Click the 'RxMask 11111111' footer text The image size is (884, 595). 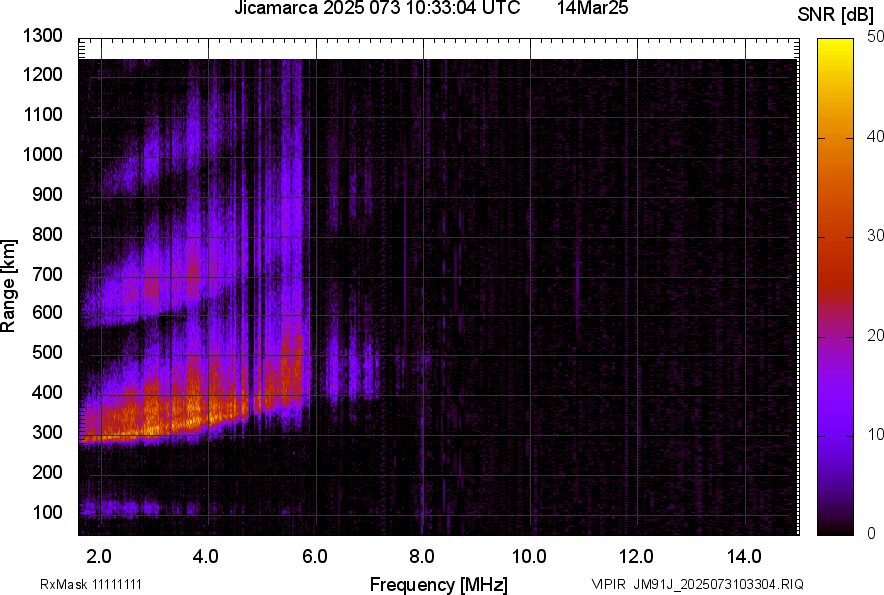tap(91, 584)
